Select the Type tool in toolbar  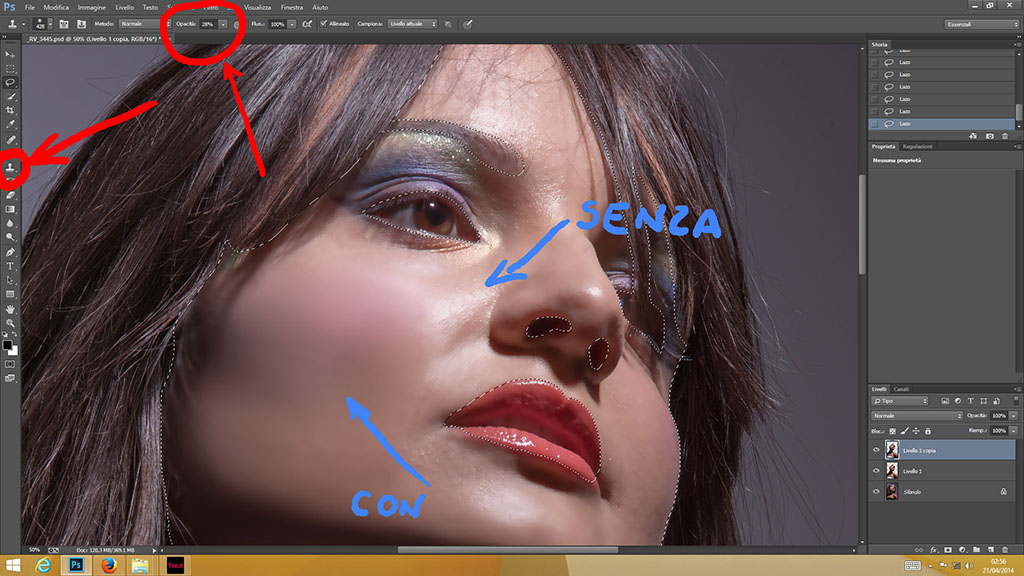[x=11, y=266]
